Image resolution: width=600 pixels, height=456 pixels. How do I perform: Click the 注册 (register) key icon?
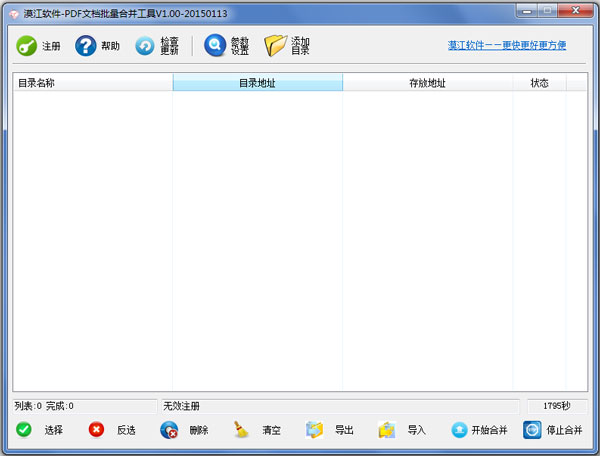tap(27, 46)
